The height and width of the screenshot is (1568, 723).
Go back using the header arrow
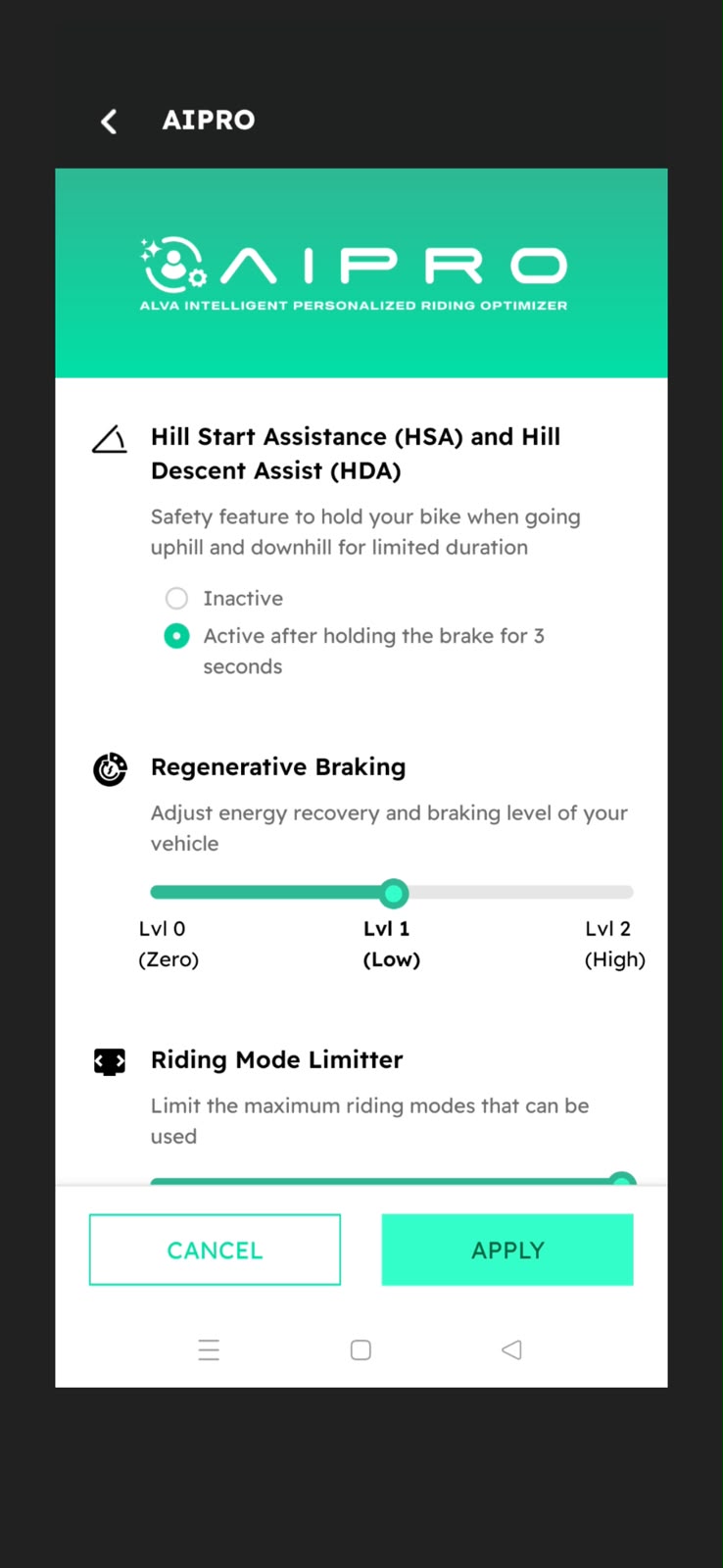(x=109, y=121)
